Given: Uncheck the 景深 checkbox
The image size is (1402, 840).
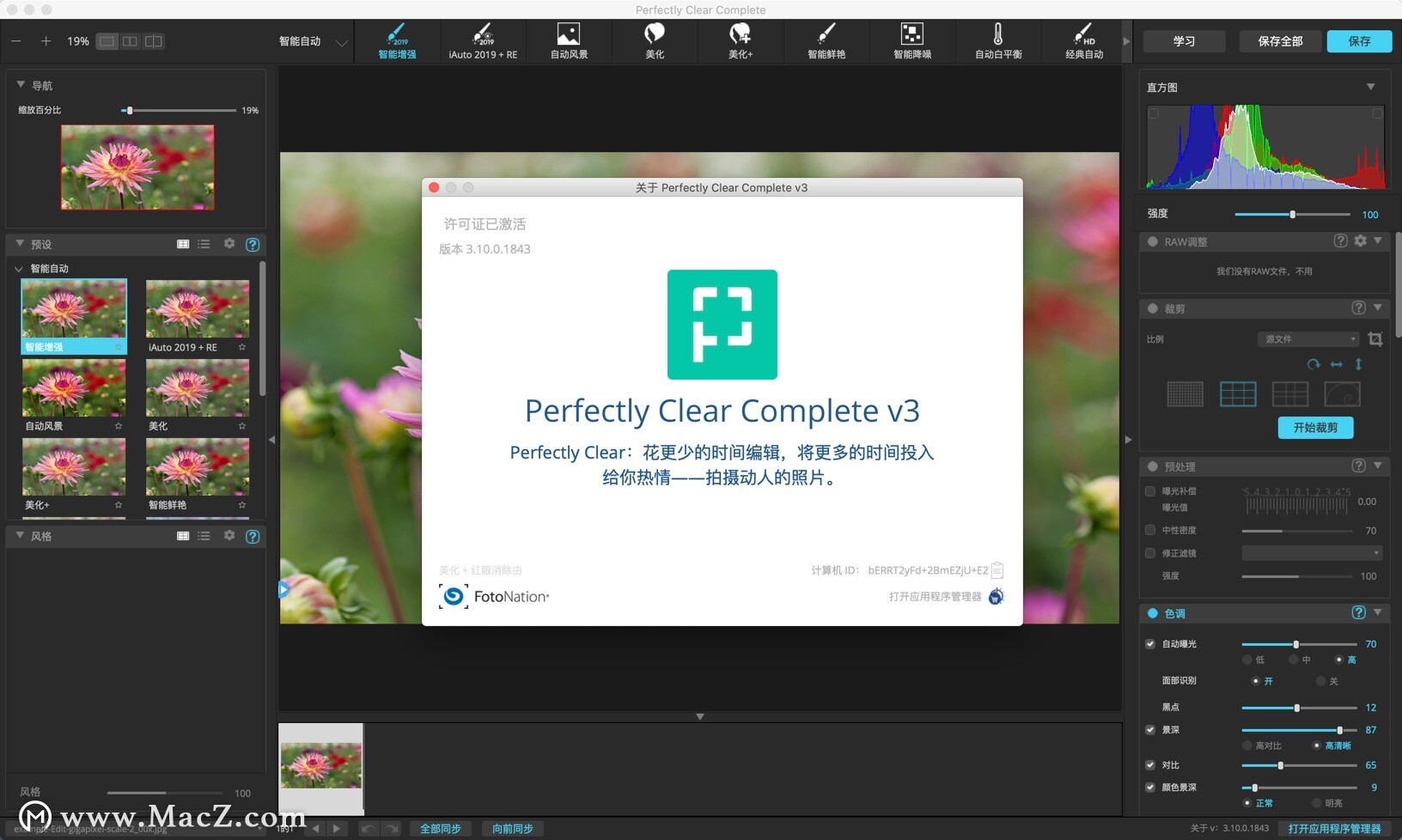Looking at the screenshot, I should point(1150,729).
